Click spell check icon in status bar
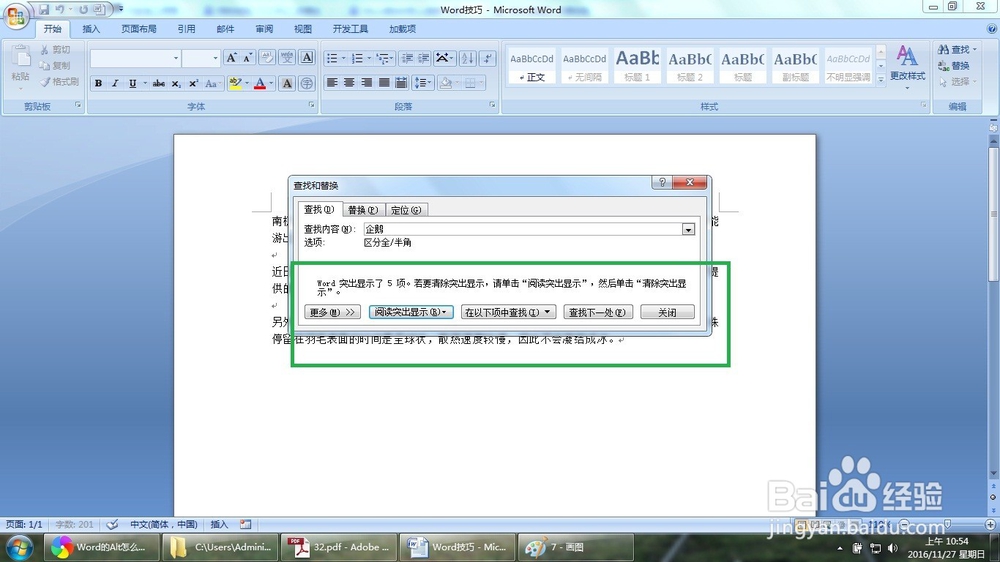Screen dimensions: 1000x562 [112, 524]
